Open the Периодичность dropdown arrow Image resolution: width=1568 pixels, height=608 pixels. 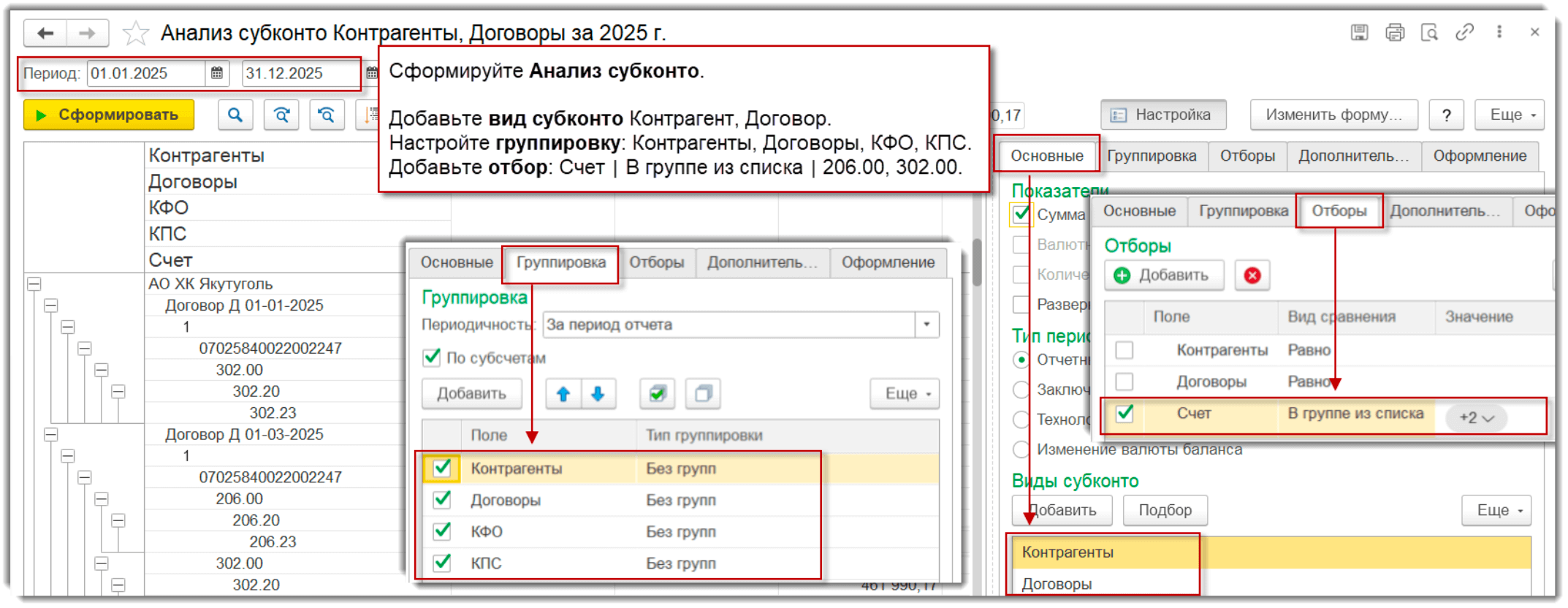pyautogui.click(x=926, y=324)
